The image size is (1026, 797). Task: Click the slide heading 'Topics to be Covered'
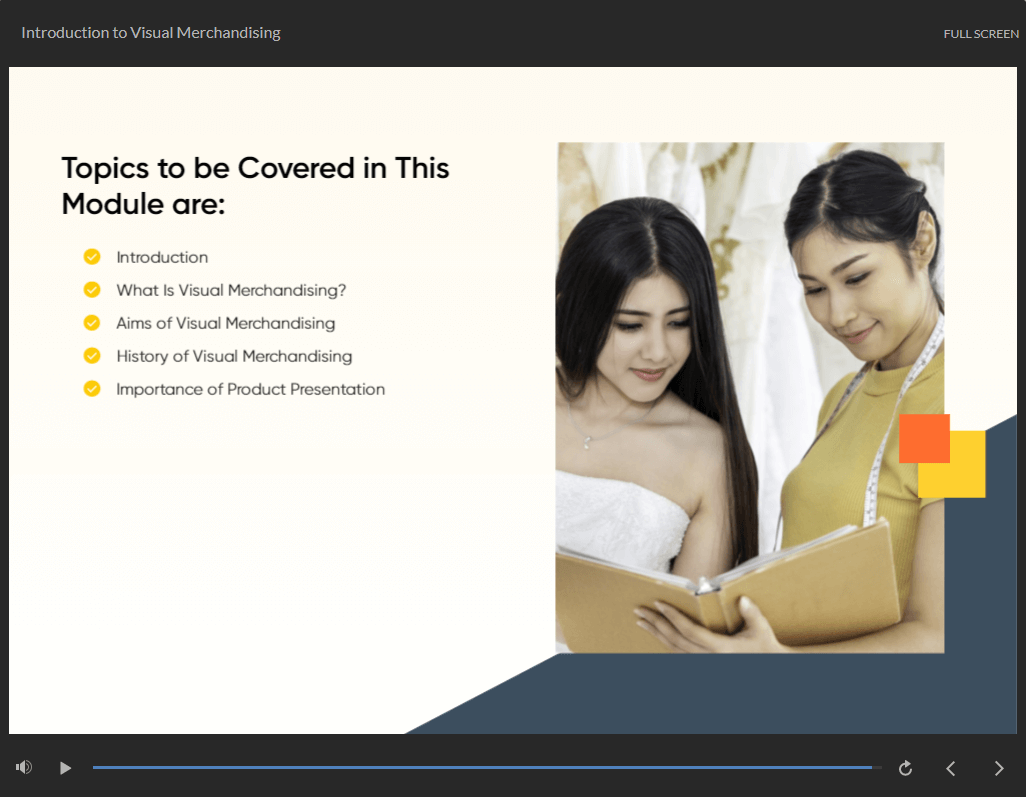[255, 186]
